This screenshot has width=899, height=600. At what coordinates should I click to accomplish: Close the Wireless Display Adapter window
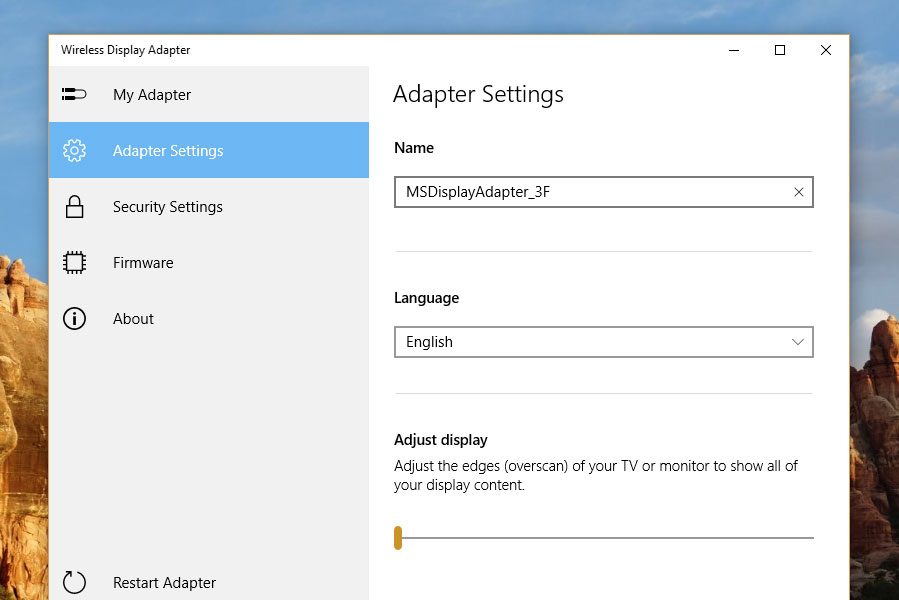pos(826,50)
